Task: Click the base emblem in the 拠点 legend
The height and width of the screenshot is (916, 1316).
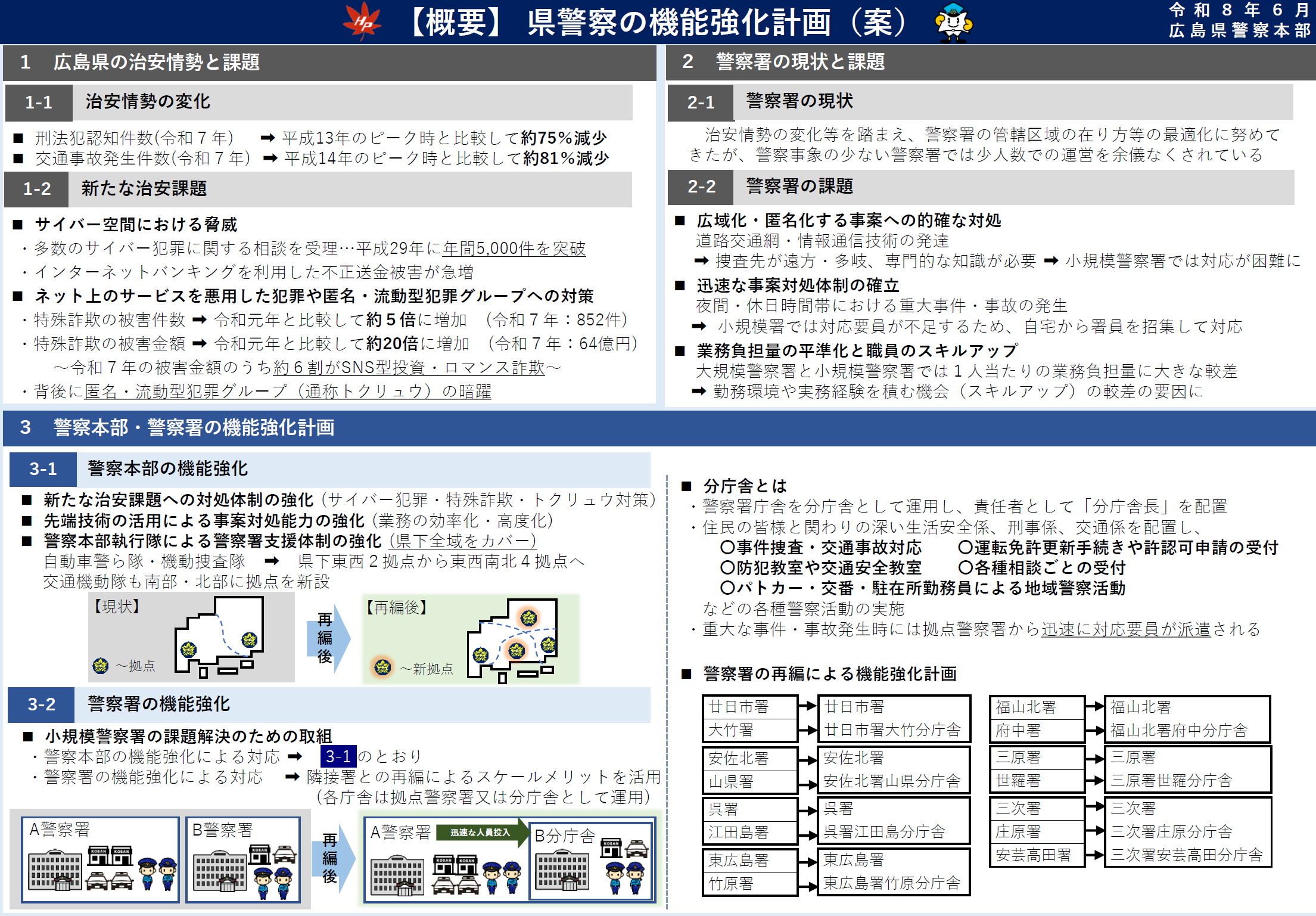Action: coord(101,665)
